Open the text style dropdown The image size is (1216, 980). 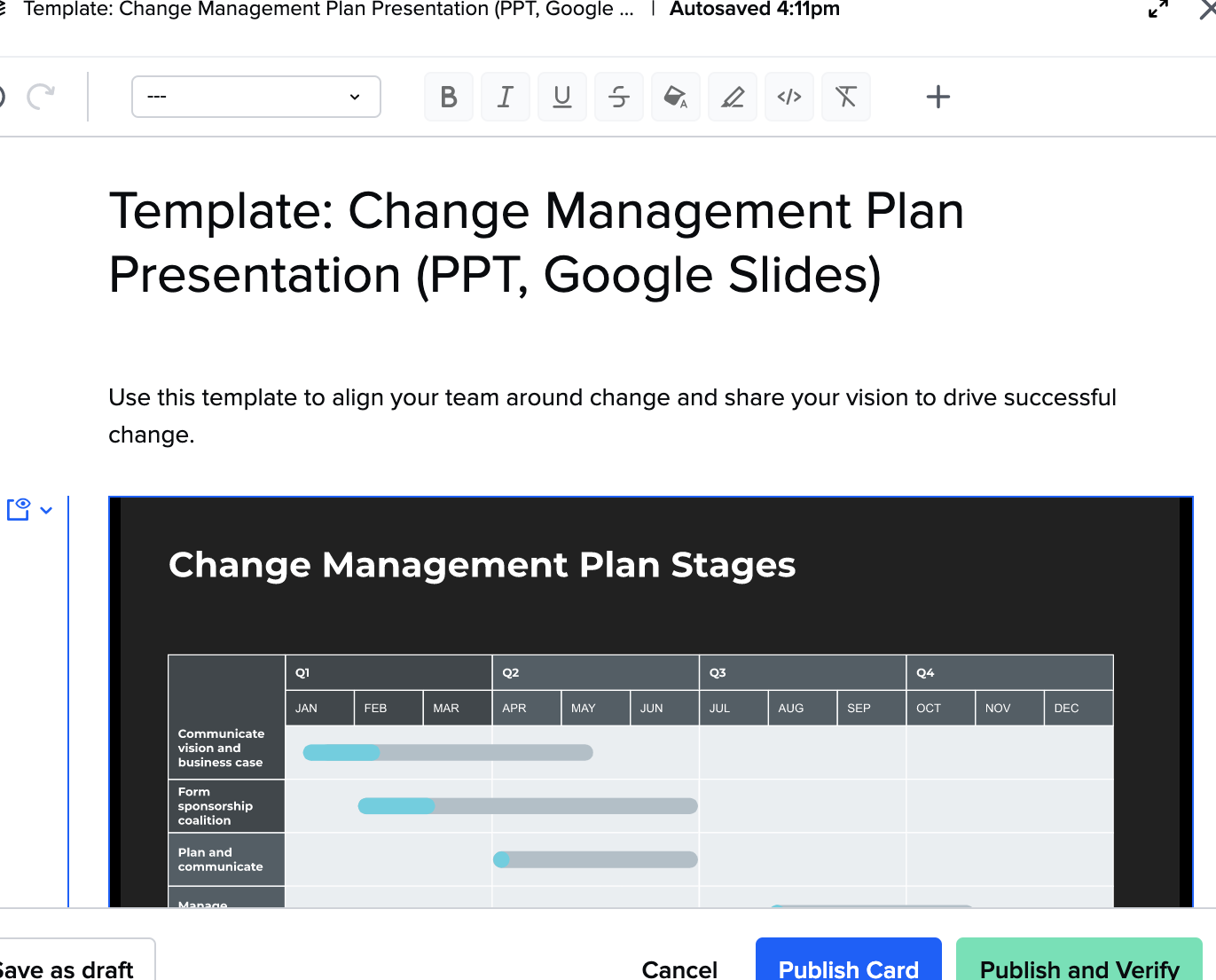click(x=256, y=97)
